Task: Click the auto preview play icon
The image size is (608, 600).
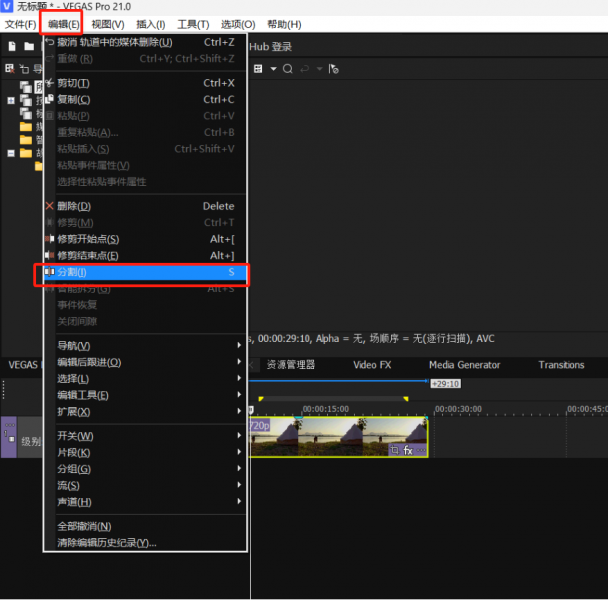Action: pos(333,69)
